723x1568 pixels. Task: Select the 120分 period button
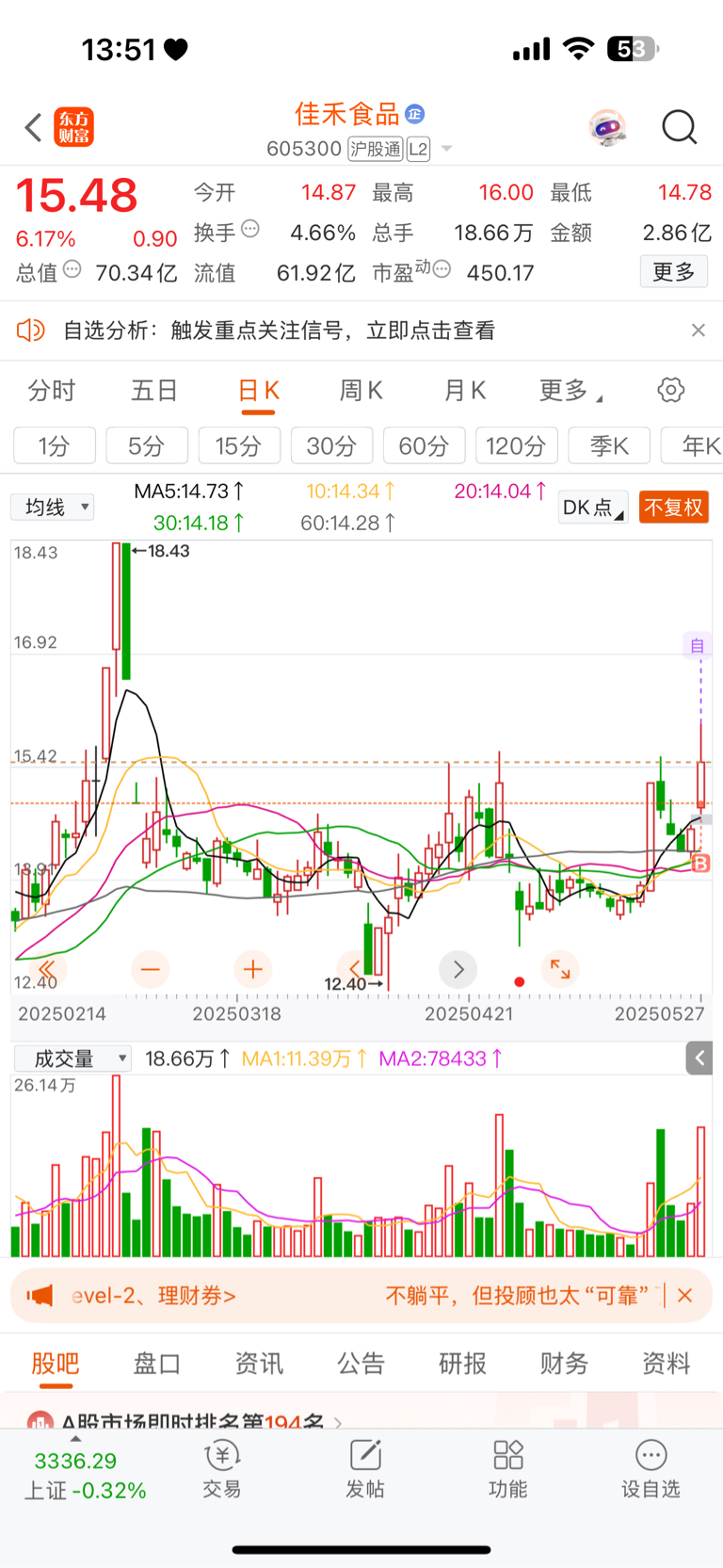(x=517, y=445)
